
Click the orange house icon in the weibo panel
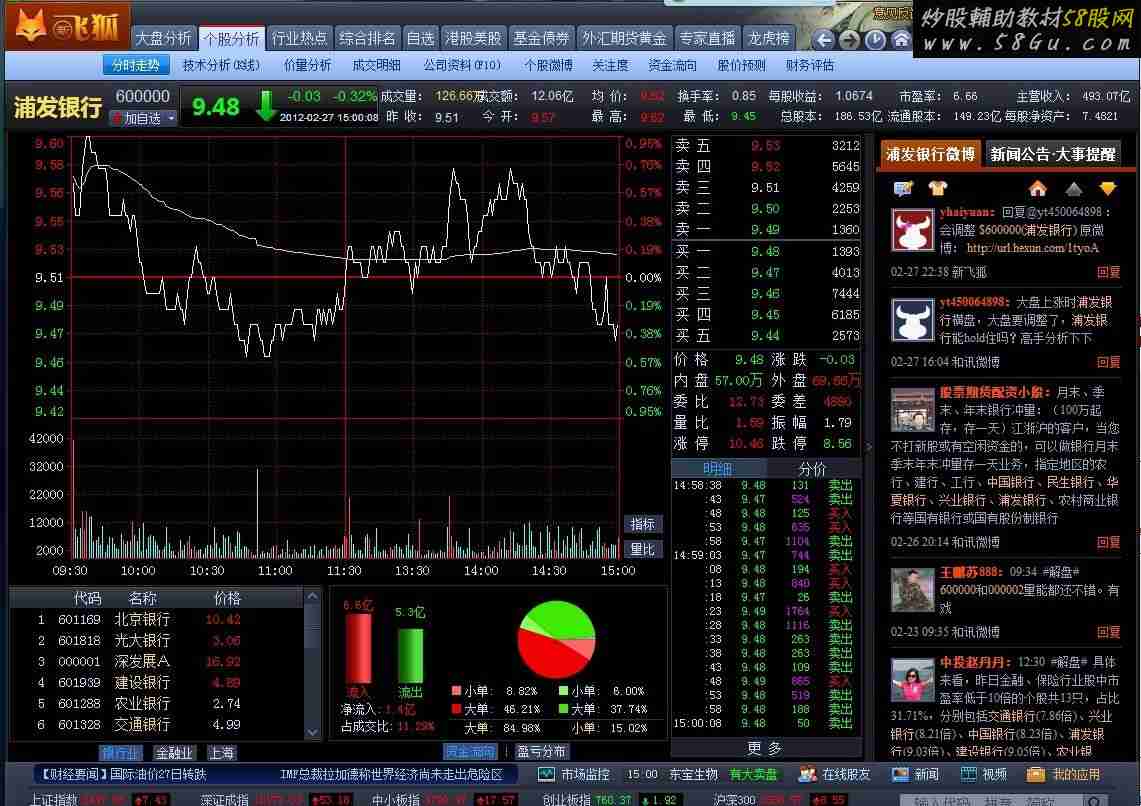coord(1038,189)
